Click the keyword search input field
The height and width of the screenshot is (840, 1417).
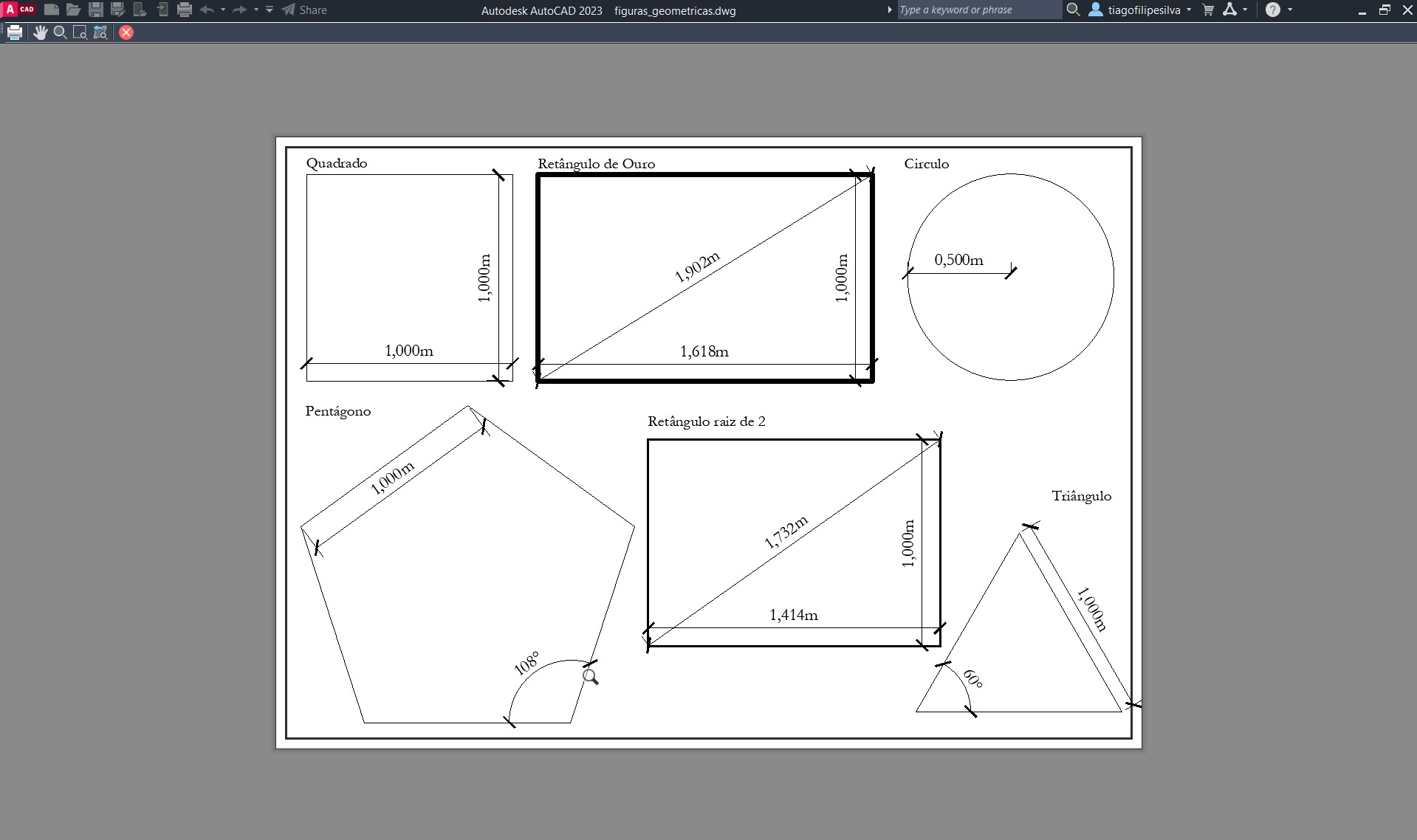tap(979, 10)
